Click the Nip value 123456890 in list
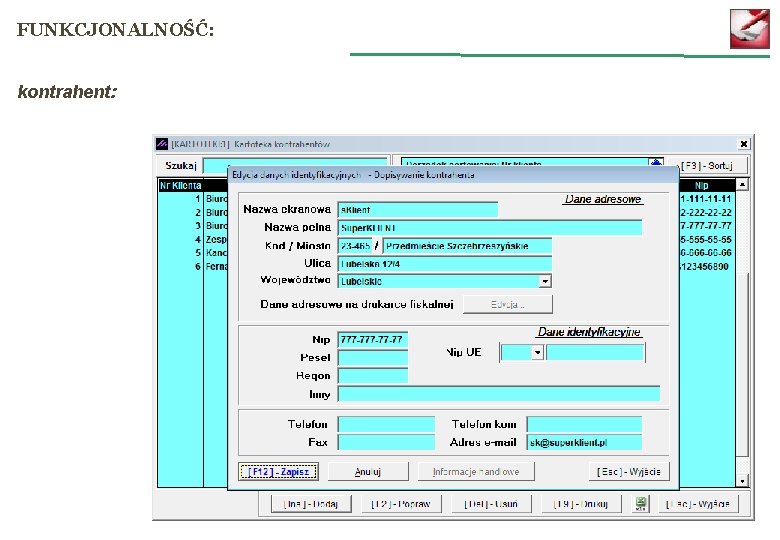The image size is (780, 540). 703,267
